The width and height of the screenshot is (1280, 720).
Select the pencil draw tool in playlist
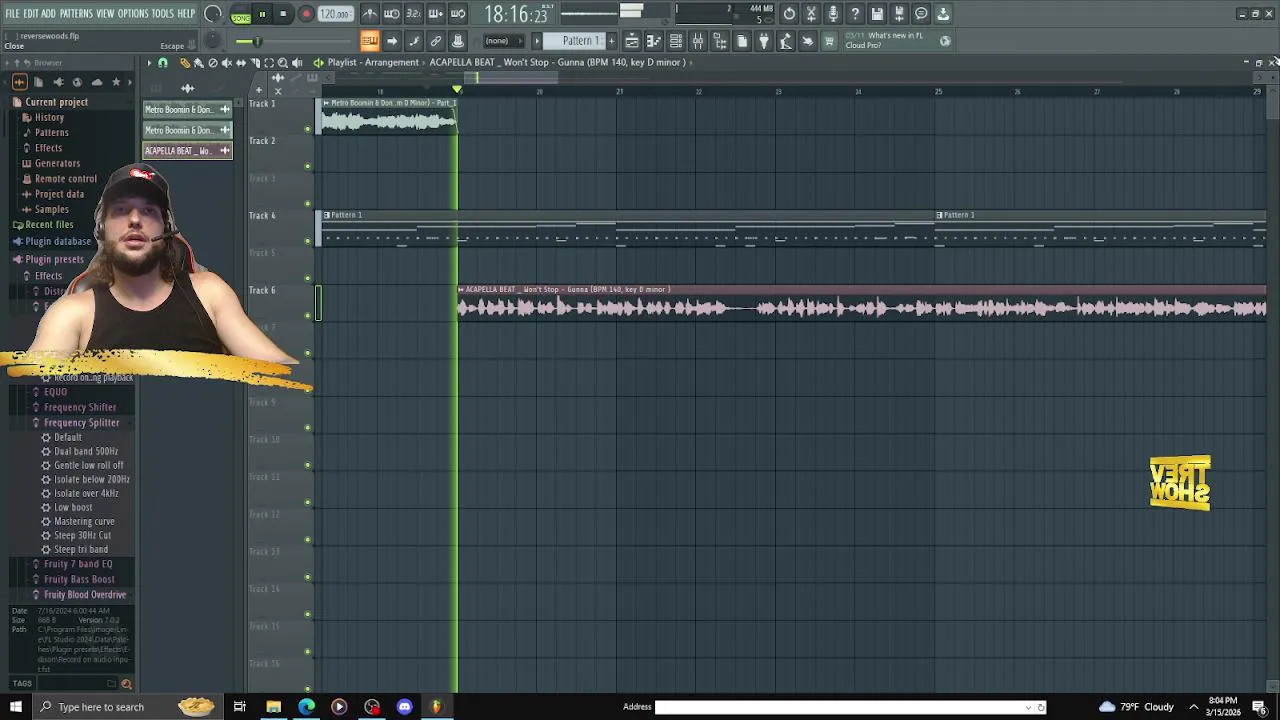coord(185,63)
